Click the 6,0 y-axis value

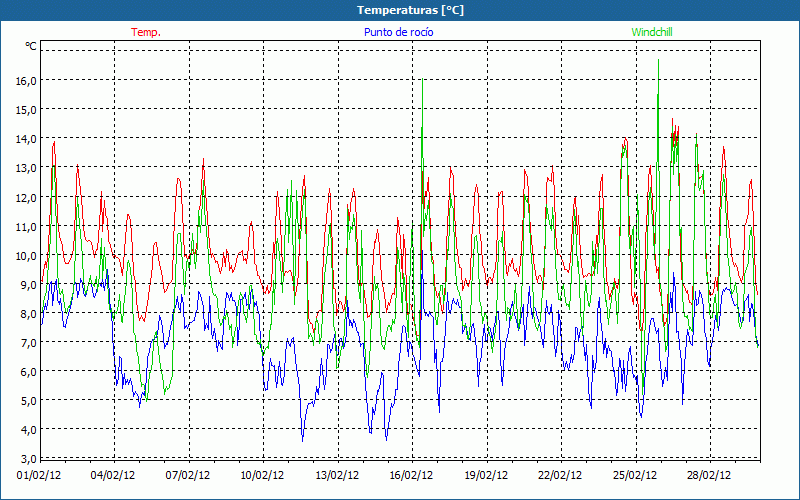(x=29, y=372)
